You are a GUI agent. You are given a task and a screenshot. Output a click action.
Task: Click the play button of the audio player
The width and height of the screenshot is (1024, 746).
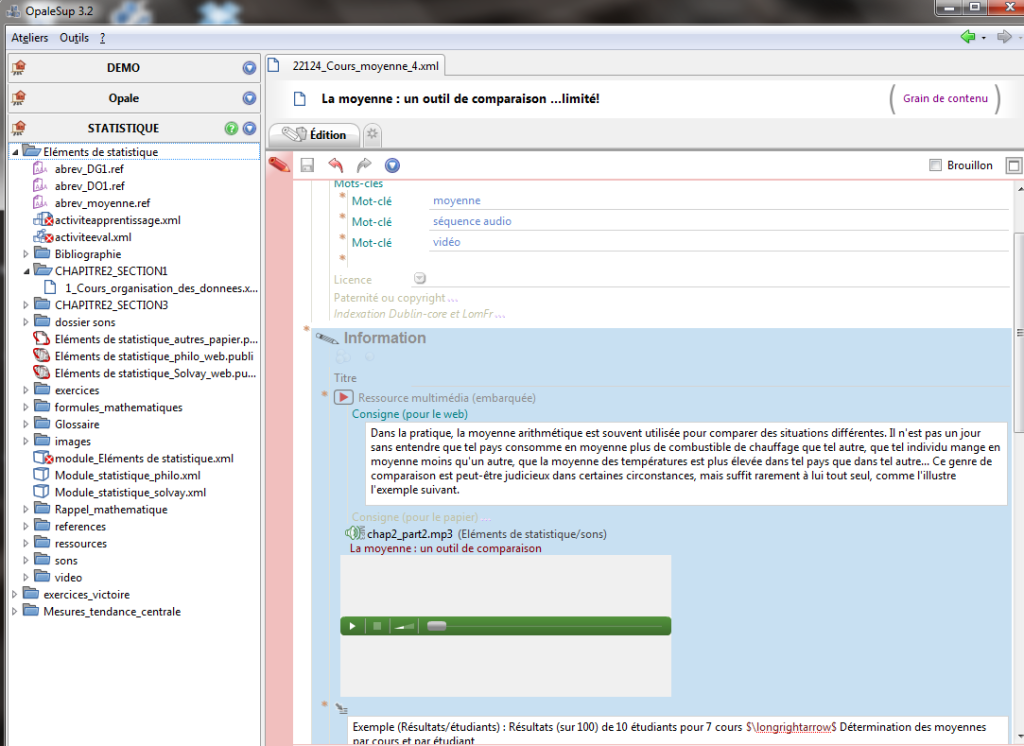coord(353,626)
